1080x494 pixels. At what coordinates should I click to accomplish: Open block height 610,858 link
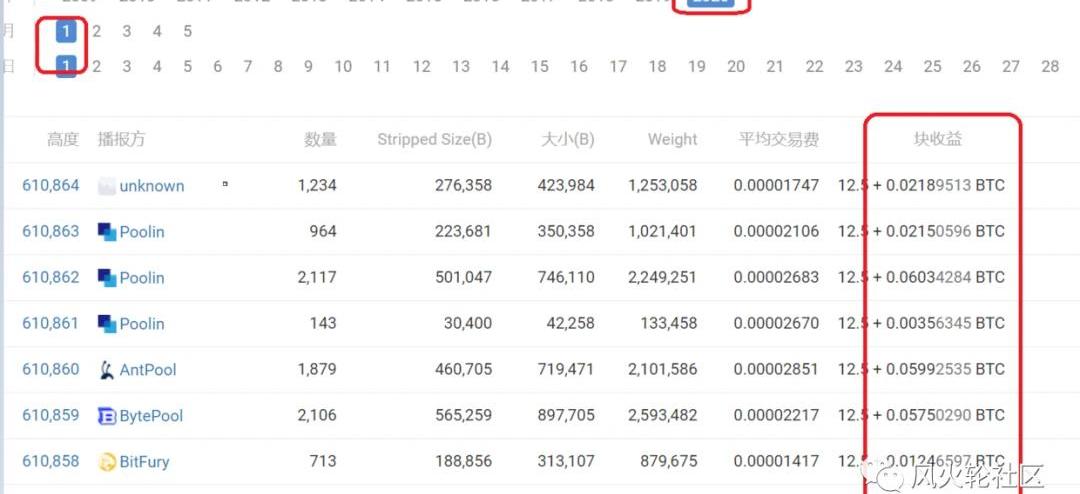[51, 462]
